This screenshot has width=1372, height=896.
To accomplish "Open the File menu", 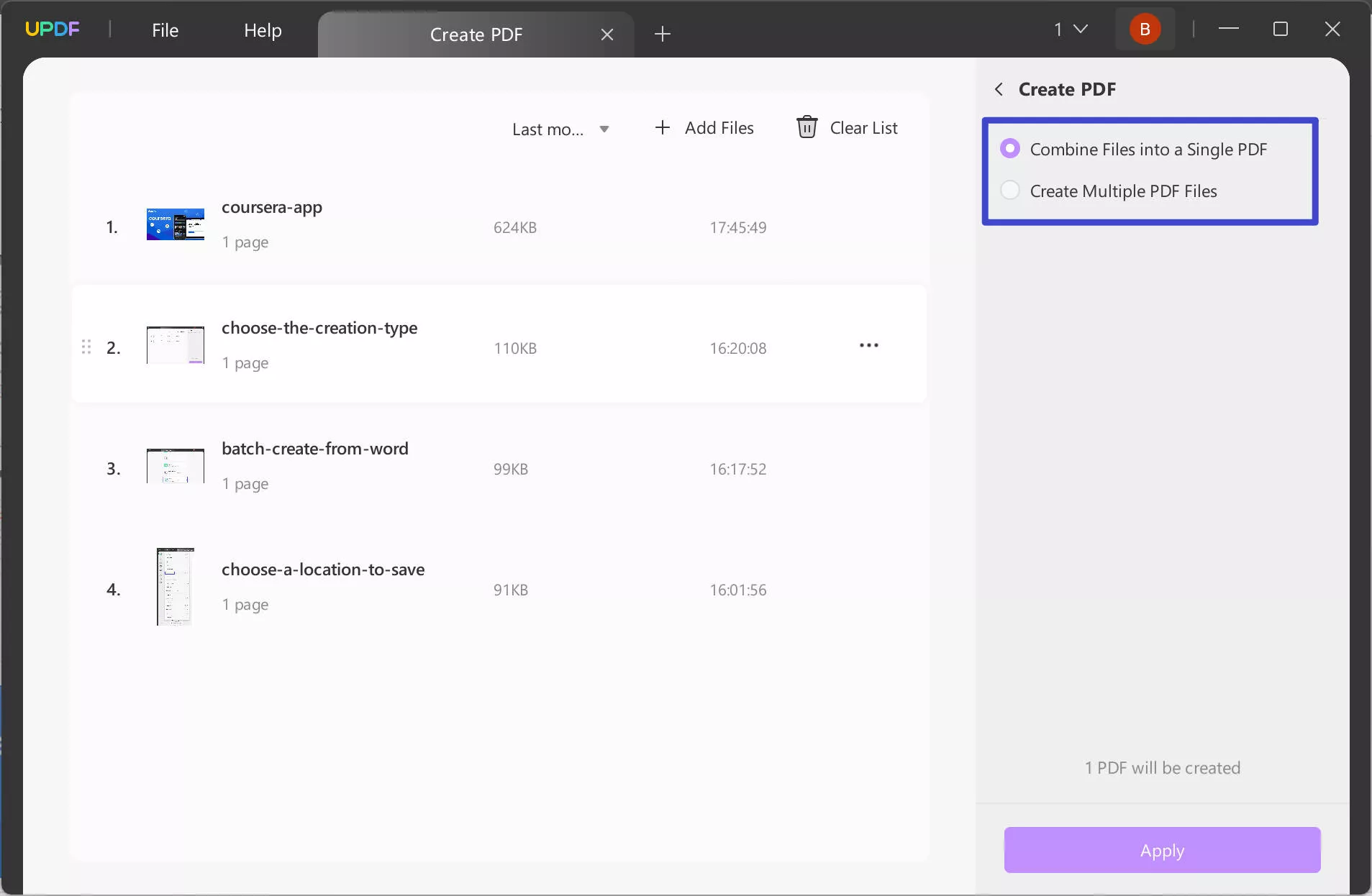I will tap(165, 30).
